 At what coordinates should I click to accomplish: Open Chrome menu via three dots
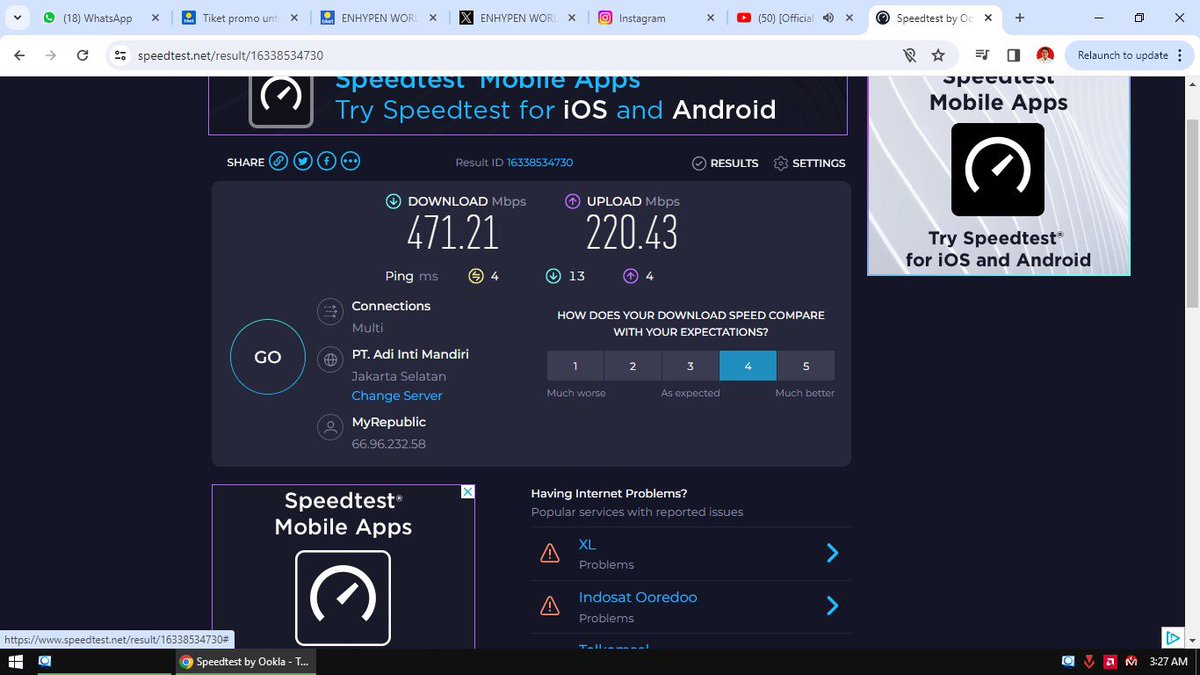tap(1180, 55)
